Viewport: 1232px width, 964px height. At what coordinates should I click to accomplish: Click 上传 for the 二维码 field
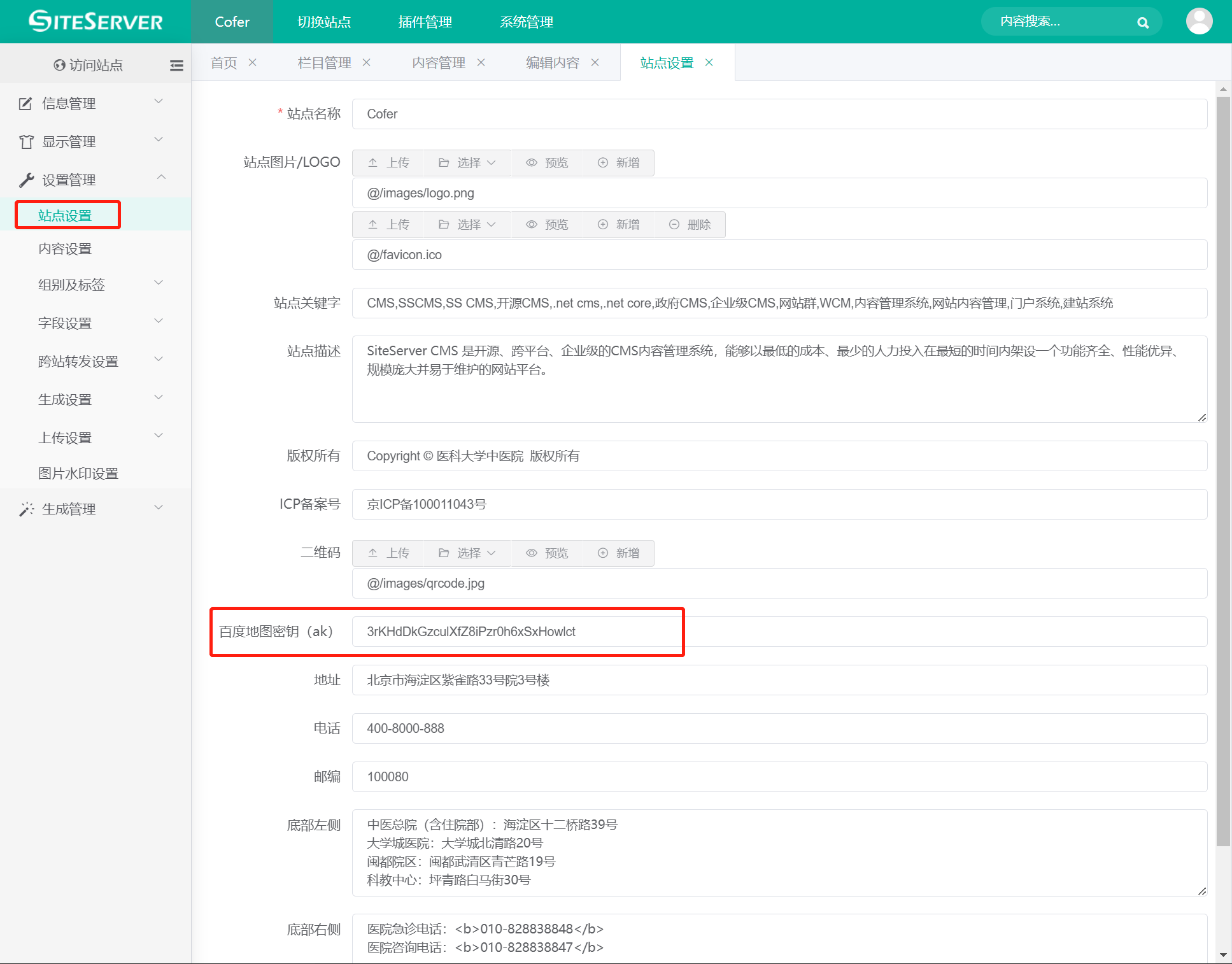388,553
